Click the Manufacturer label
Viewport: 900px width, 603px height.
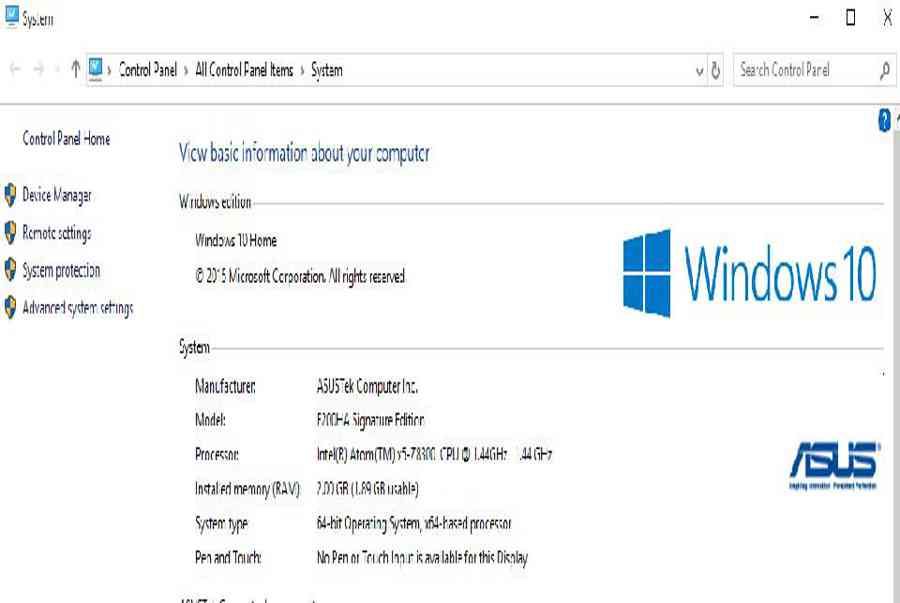pos(225,386)
